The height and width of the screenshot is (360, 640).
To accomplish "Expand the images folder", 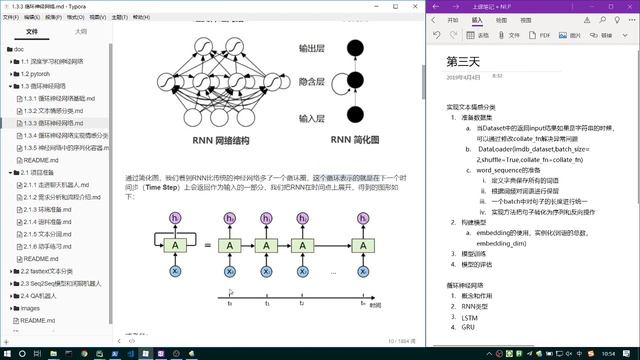I will point(11,308).
